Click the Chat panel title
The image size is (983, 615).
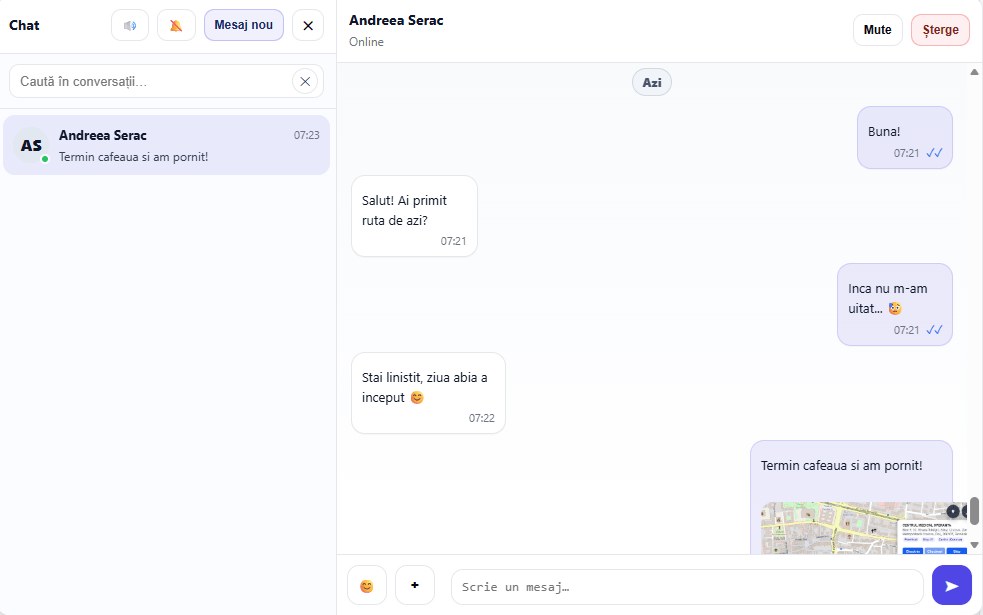click(24, 26)
